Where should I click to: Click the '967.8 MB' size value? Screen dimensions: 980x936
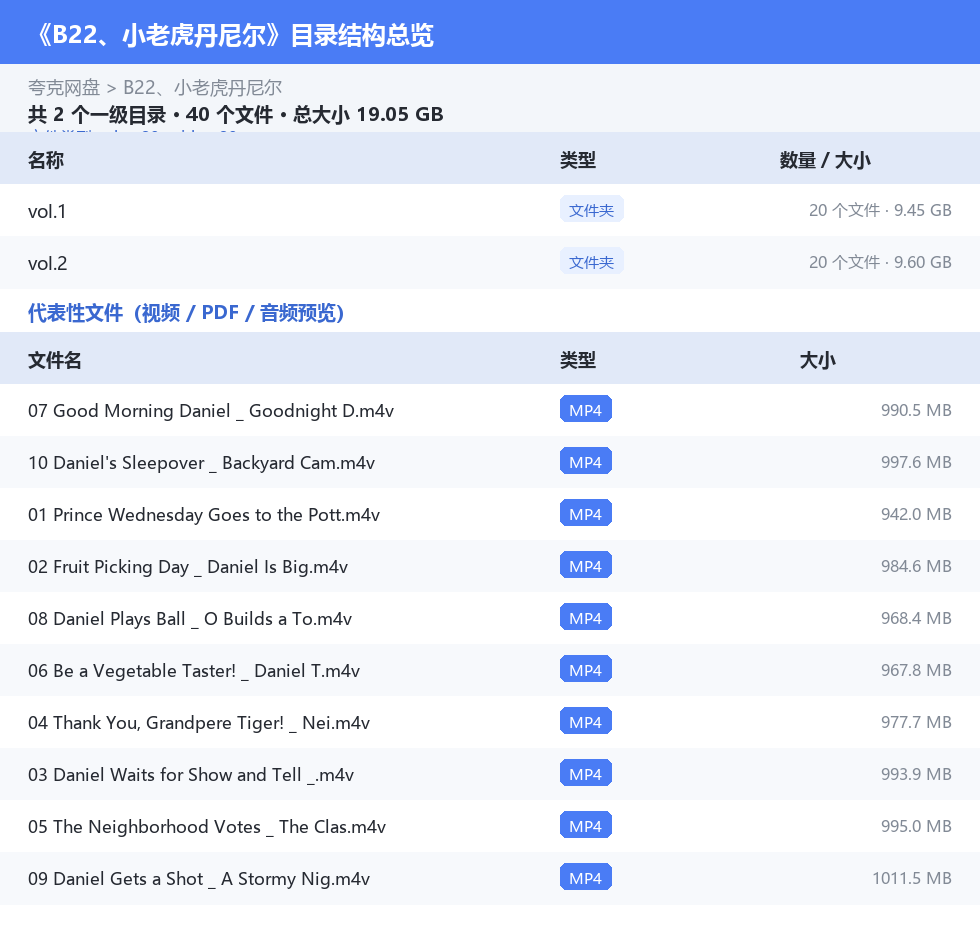coord(916,670)
